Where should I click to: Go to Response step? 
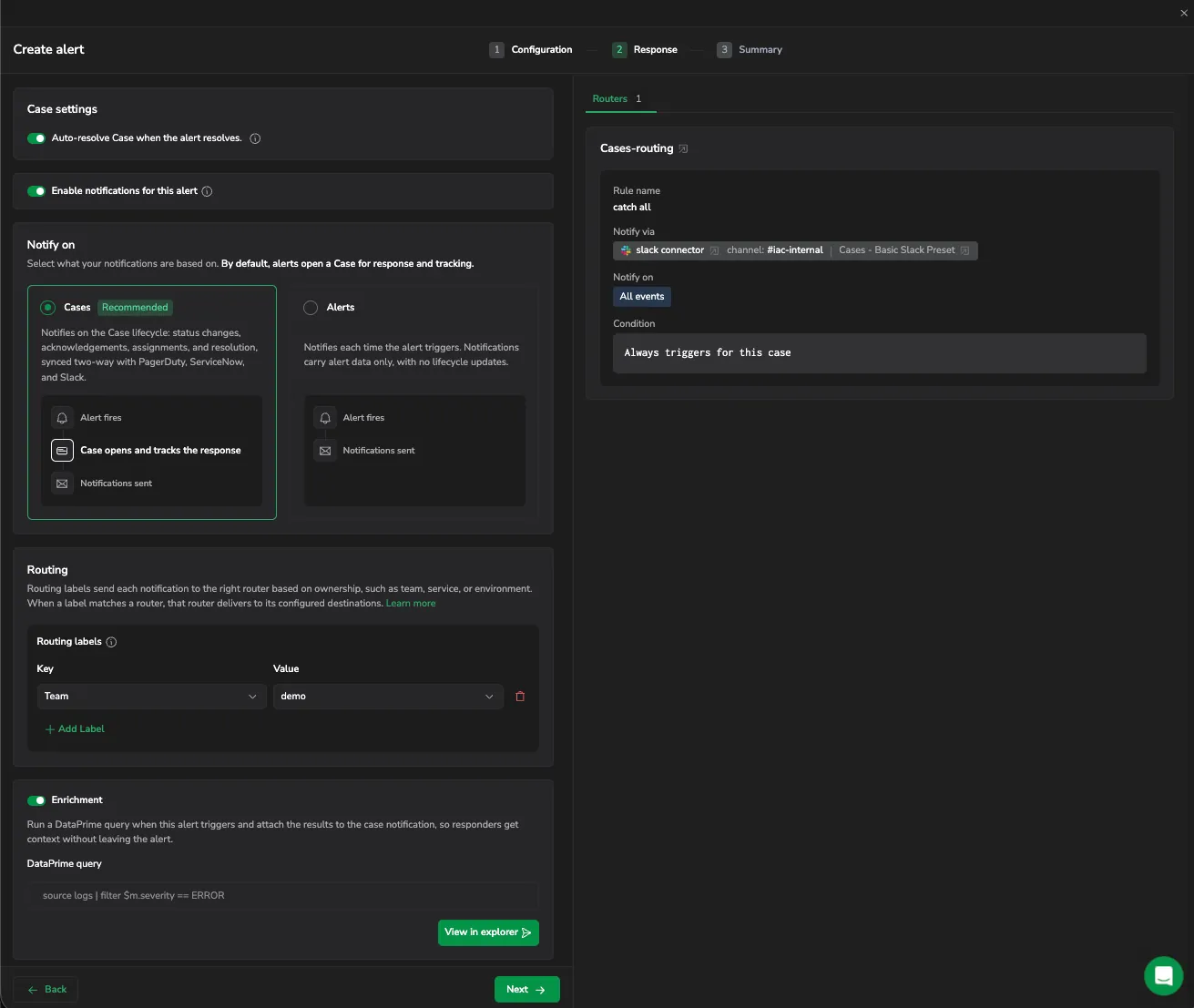[645, 50]
